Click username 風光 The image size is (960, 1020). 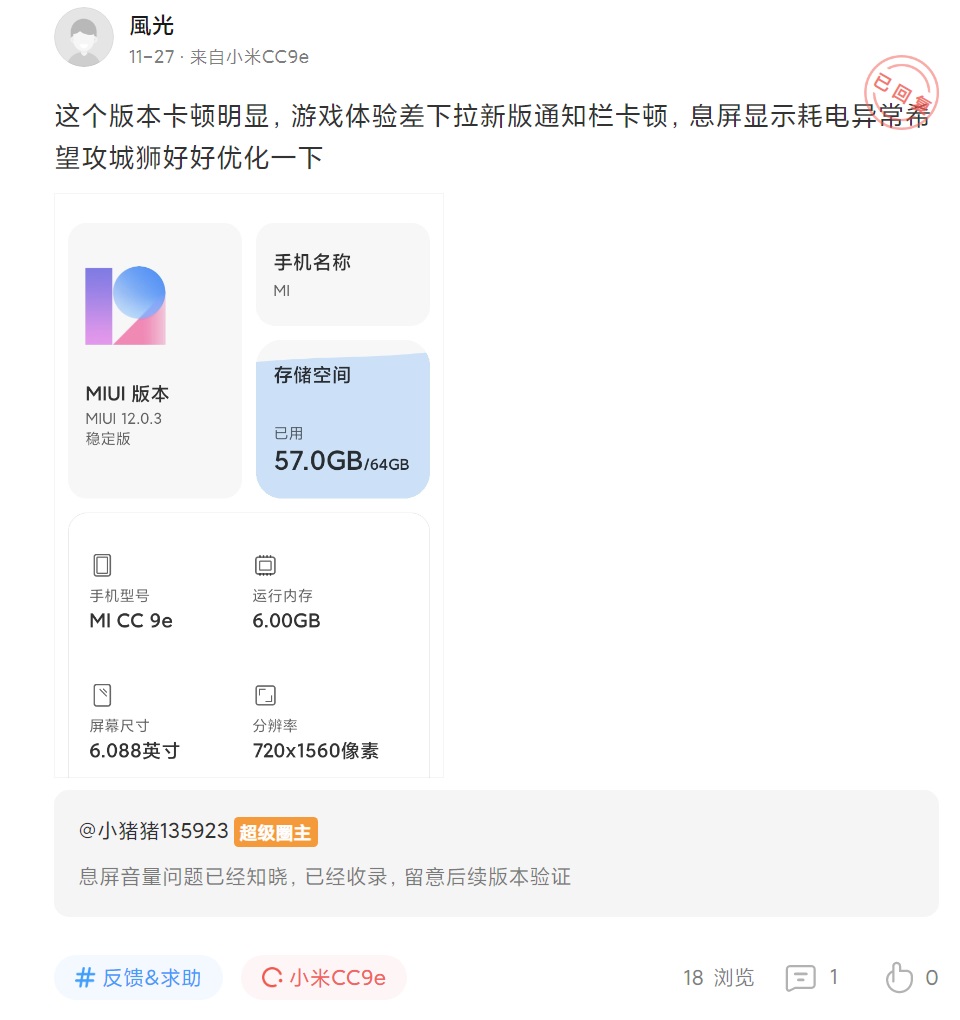[x=152, y=26]
